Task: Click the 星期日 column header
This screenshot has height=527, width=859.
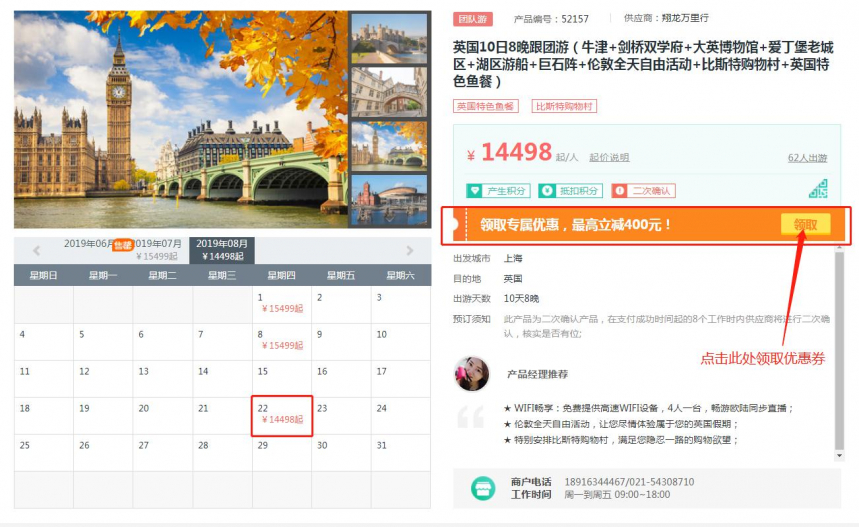Action: (43, 275)
